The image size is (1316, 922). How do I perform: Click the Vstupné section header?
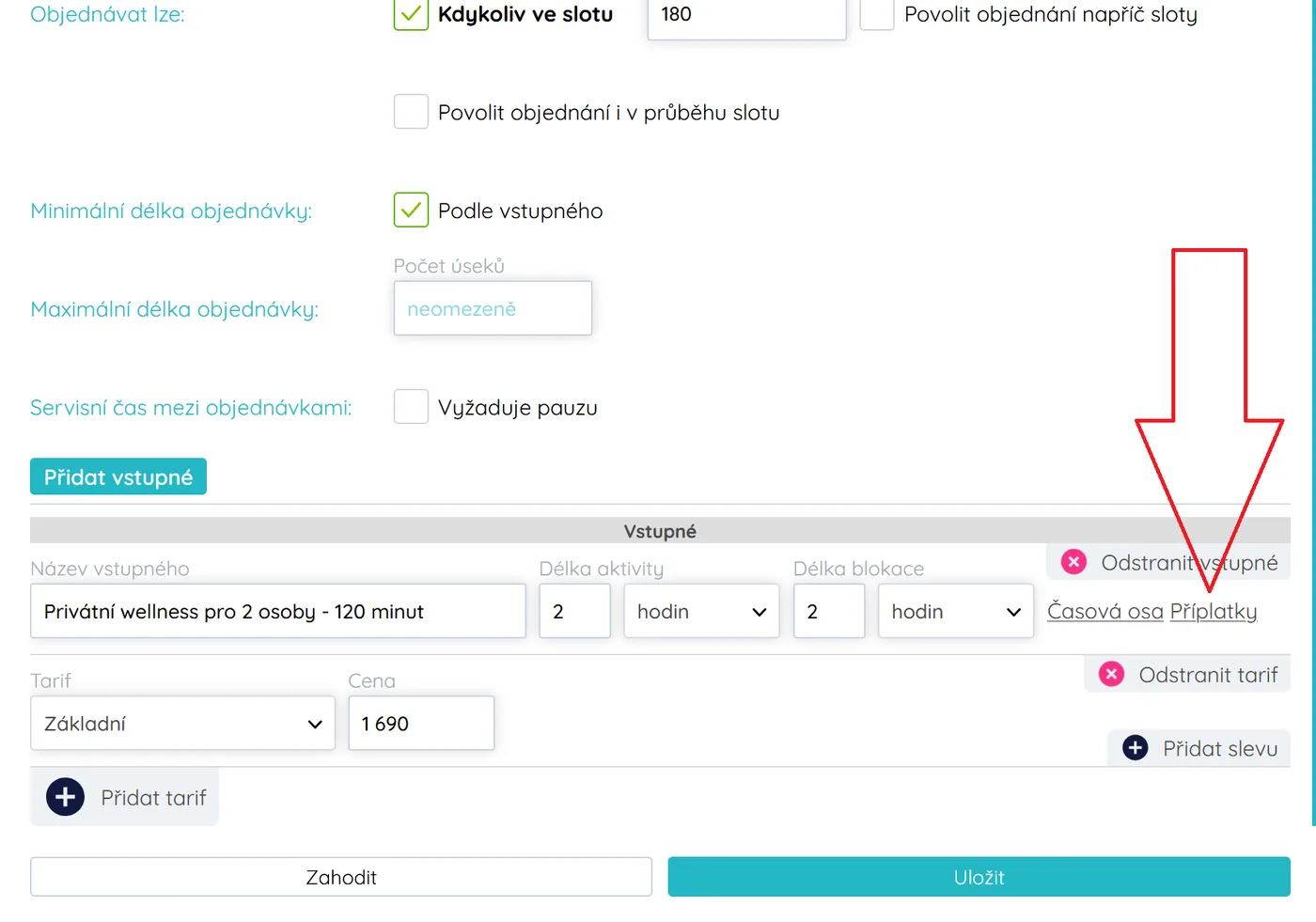660,530
